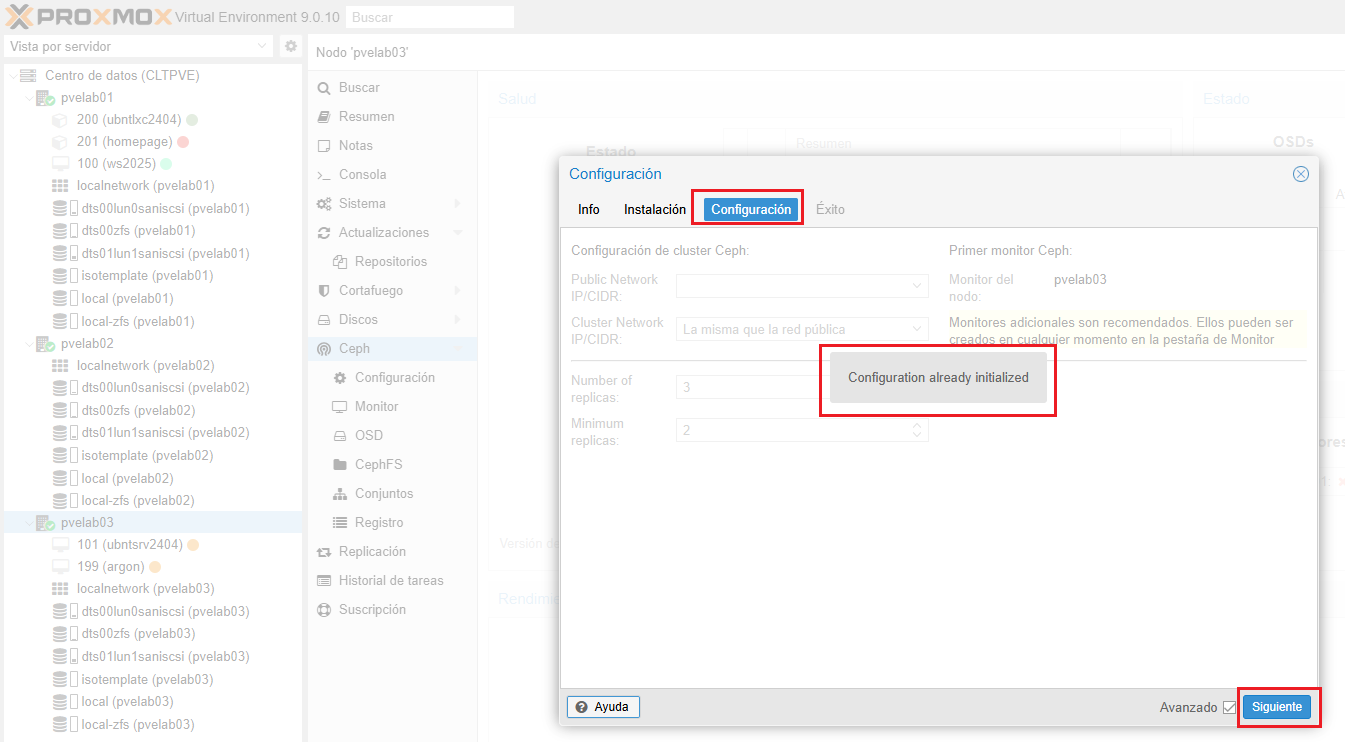1345x742 pixels.
Task: Click the Historial de tareas list icon
Action: [x=324, y=581]
